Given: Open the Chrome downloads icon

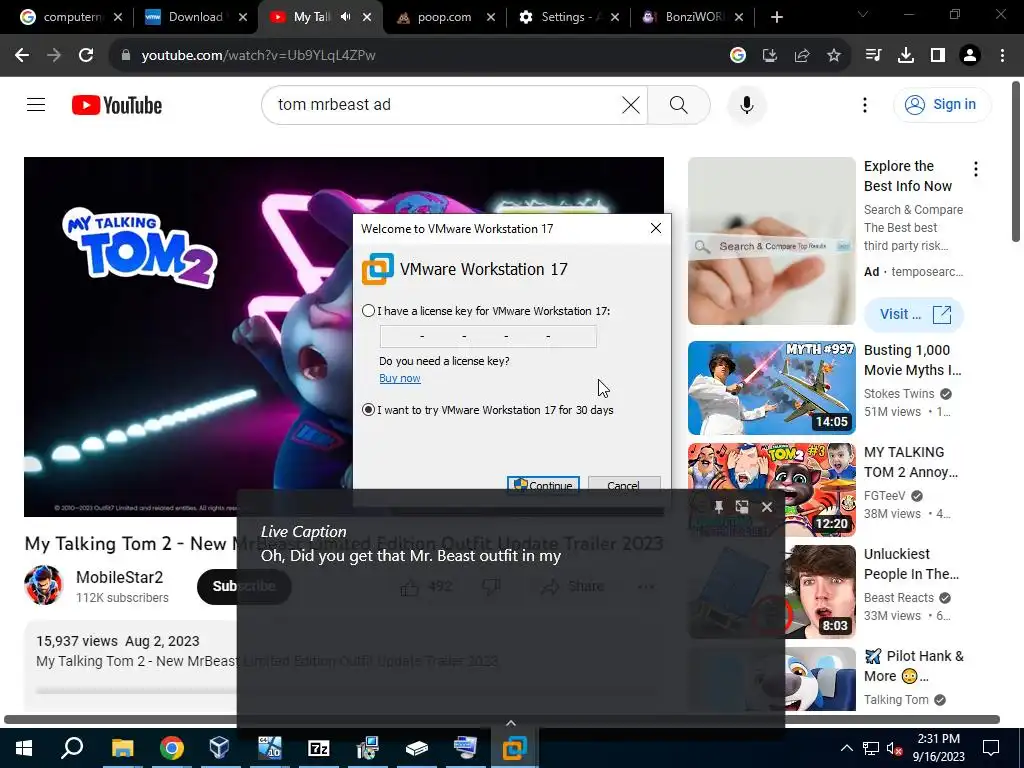Looking at the screenshot, I should click(x=906, y=56).
